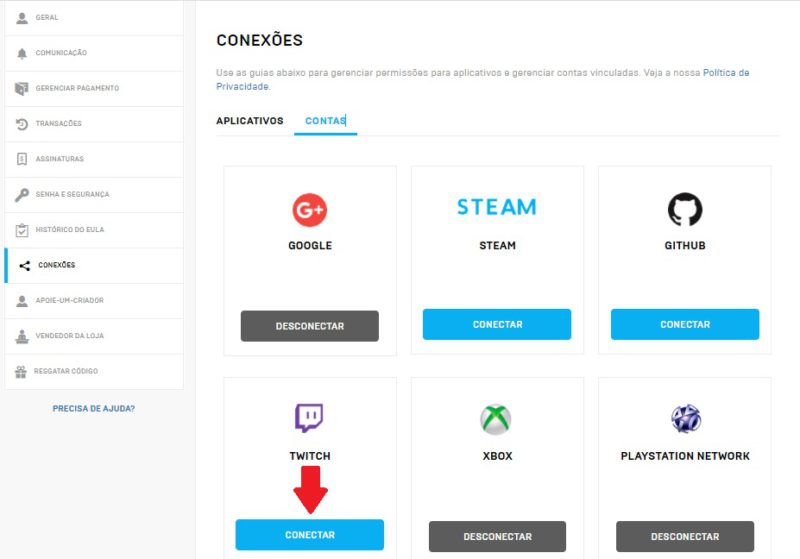Viewport: 800px width, 559px height.
Task: Click the Resgatar Código gift icon
Action: pos(21,371)
